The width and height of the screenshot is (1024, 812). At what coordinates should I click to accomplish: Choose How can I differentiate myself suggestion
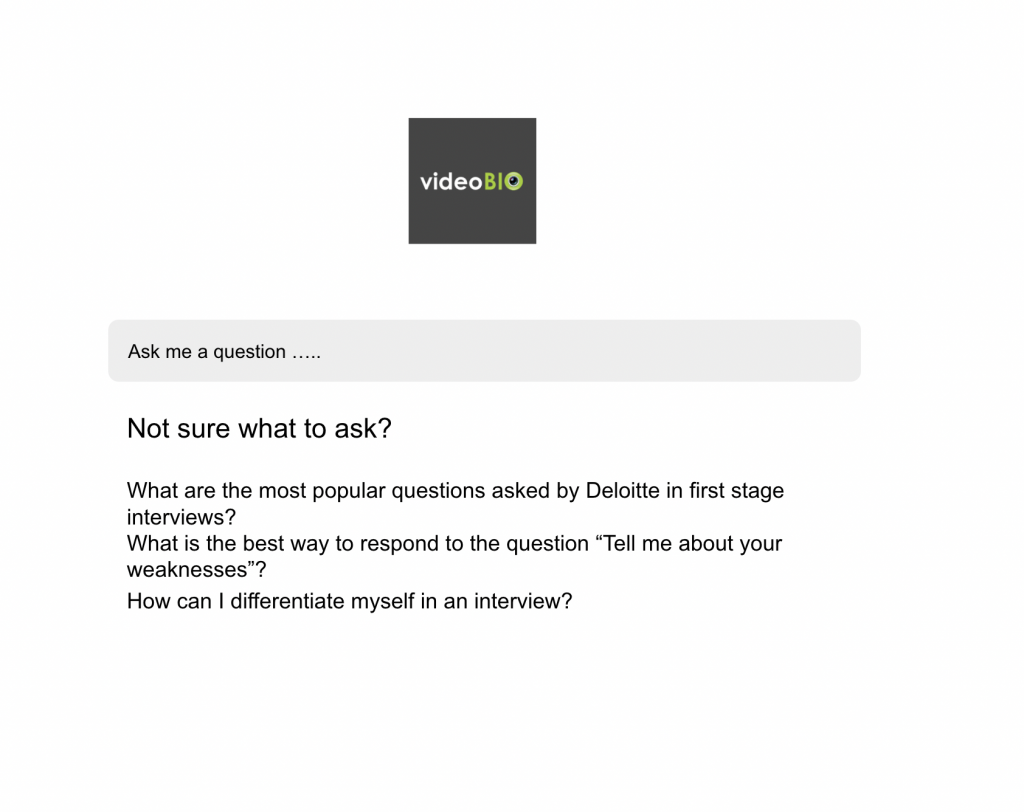(349, 601)
